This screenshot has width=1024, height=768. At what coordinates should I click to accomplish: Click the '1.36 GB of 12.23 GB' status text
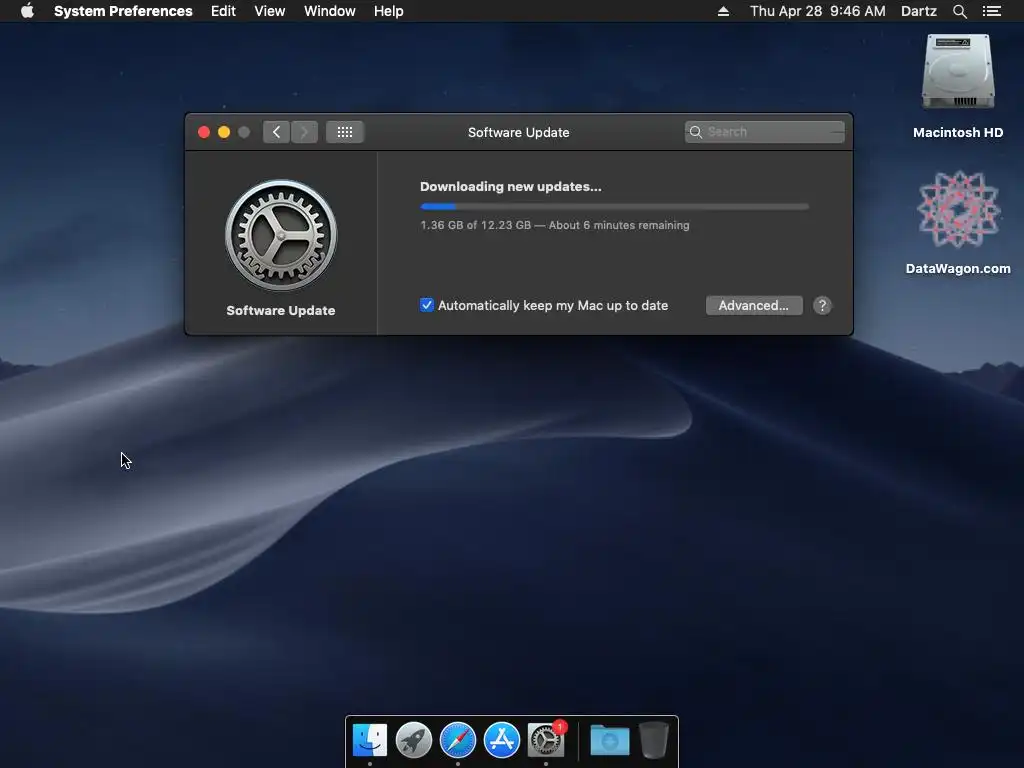[x=475, y=225]
